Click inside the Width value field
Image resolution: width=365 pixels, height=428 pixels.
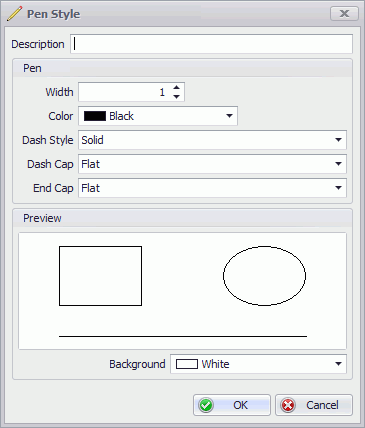(x=125, y=92)
